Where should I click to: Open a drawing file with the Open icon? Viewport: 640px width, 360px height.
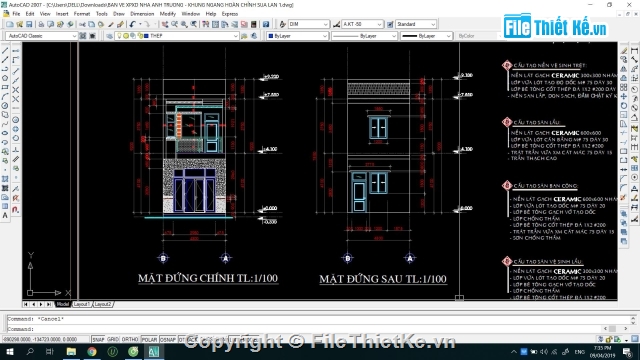(19, 24)
